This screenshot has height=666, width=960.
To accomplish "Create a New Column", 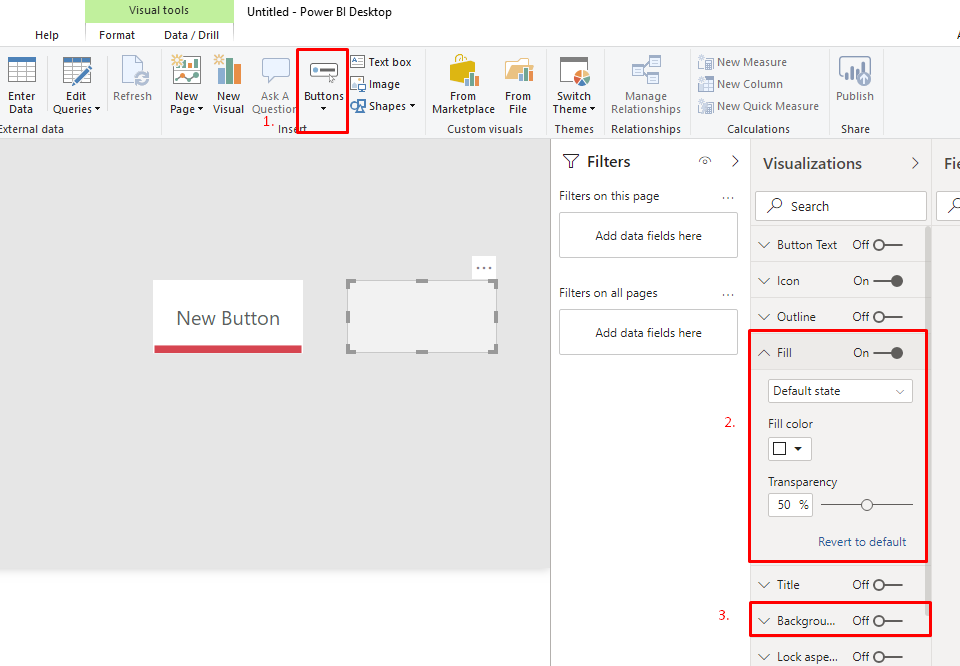I will [x=740, y=84].
